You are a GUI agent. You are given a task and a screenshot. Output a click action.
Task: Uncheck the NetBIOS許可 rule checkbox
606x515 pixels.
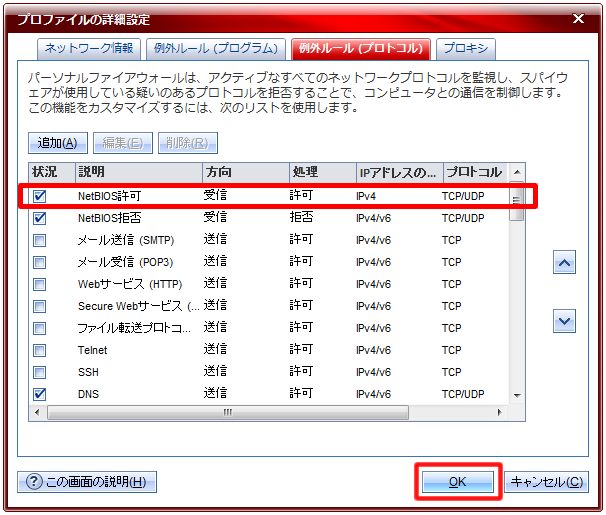pyautogui.click(x=40, y=196)
